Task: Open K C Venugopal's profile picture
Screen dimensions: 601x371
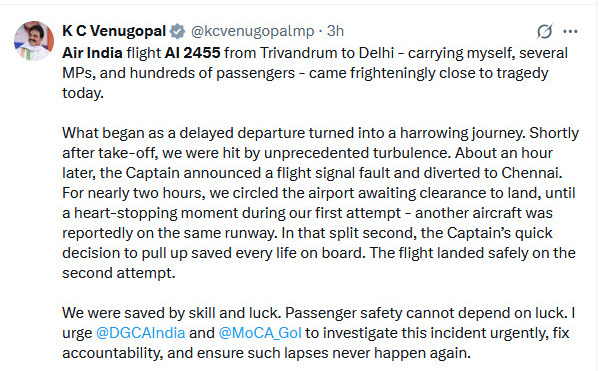Action: pyautogui.click(x=34, y=41)
